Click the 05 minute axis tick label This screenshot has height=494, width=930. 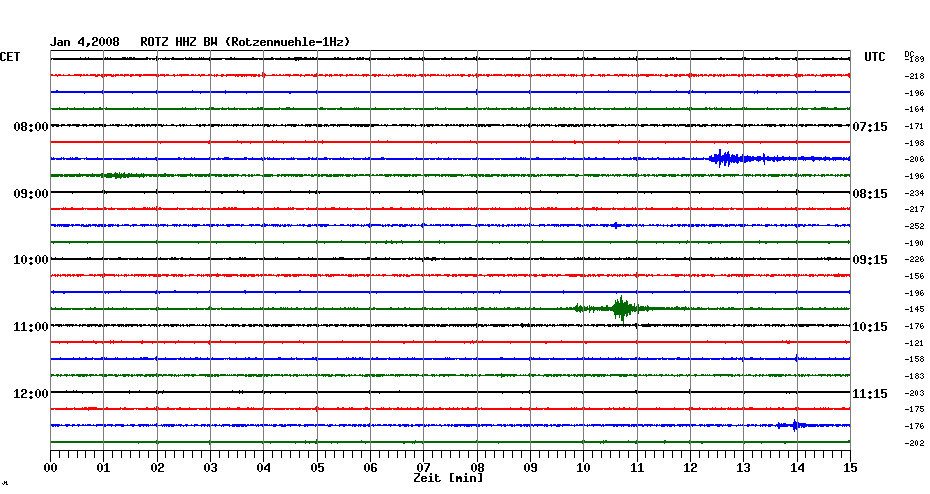click(317, 468)
